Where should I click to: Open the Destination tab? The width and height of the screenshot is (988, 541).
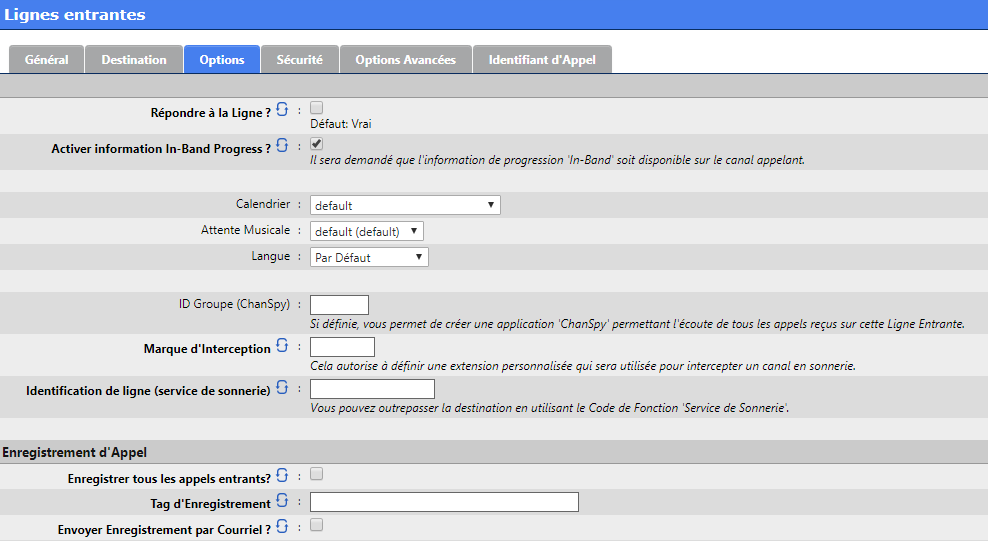point(134,60)
